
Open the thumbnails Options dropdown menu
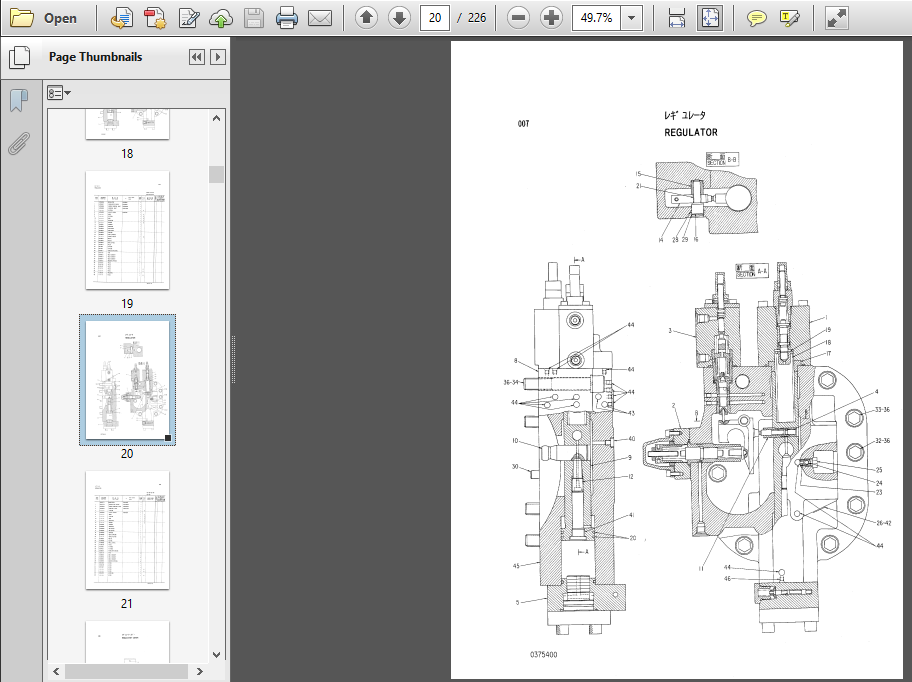coord(59,93)
